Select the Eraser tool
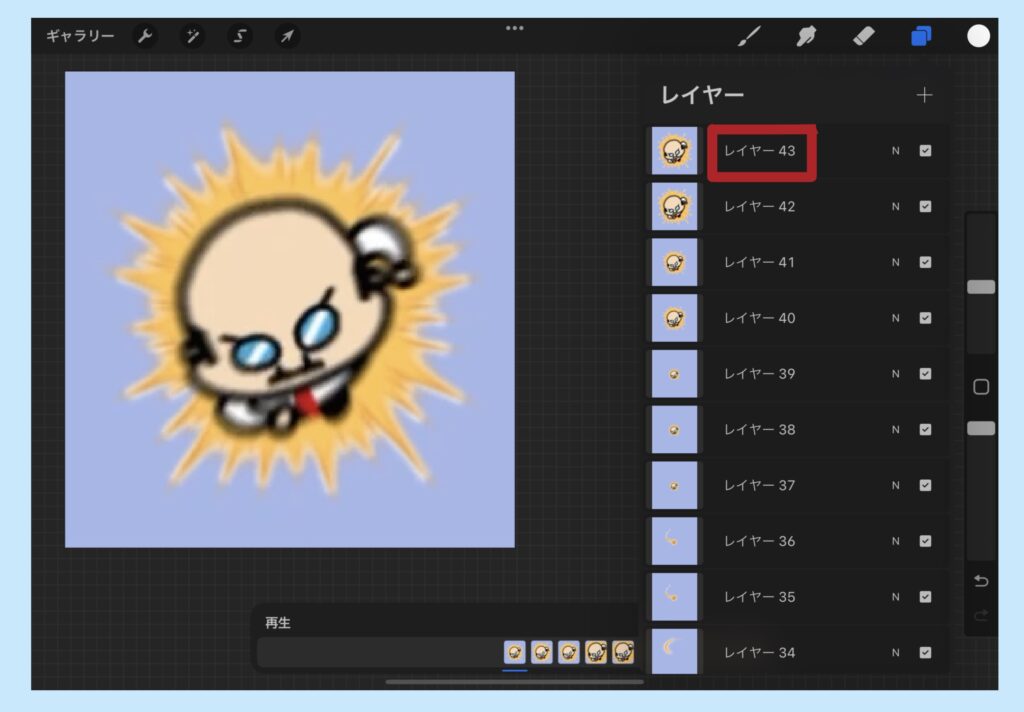This screenshot has width=1024, height=712. (x=863, y=36)
